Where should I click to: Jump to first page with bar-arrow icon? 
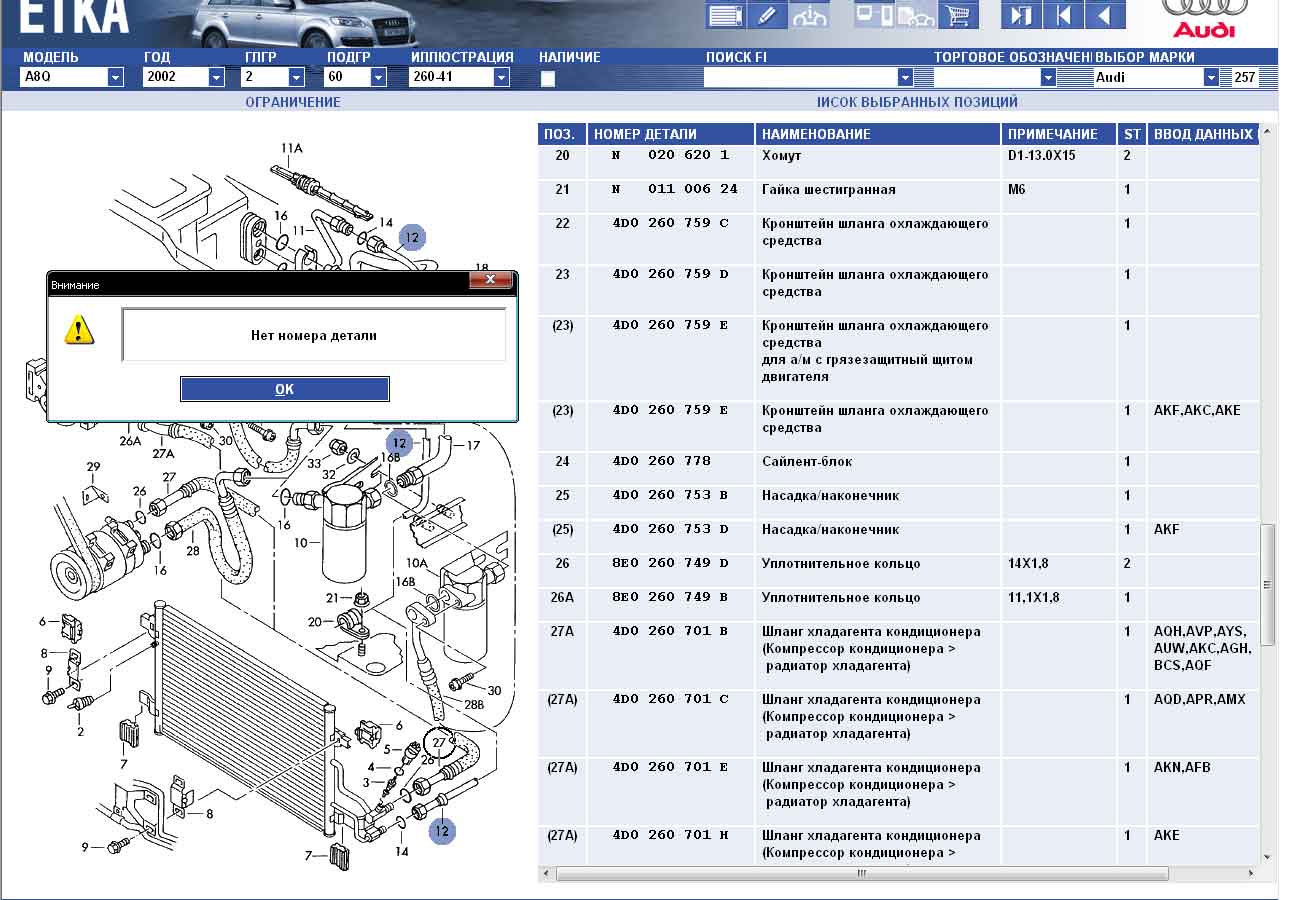coord(1062,15)
